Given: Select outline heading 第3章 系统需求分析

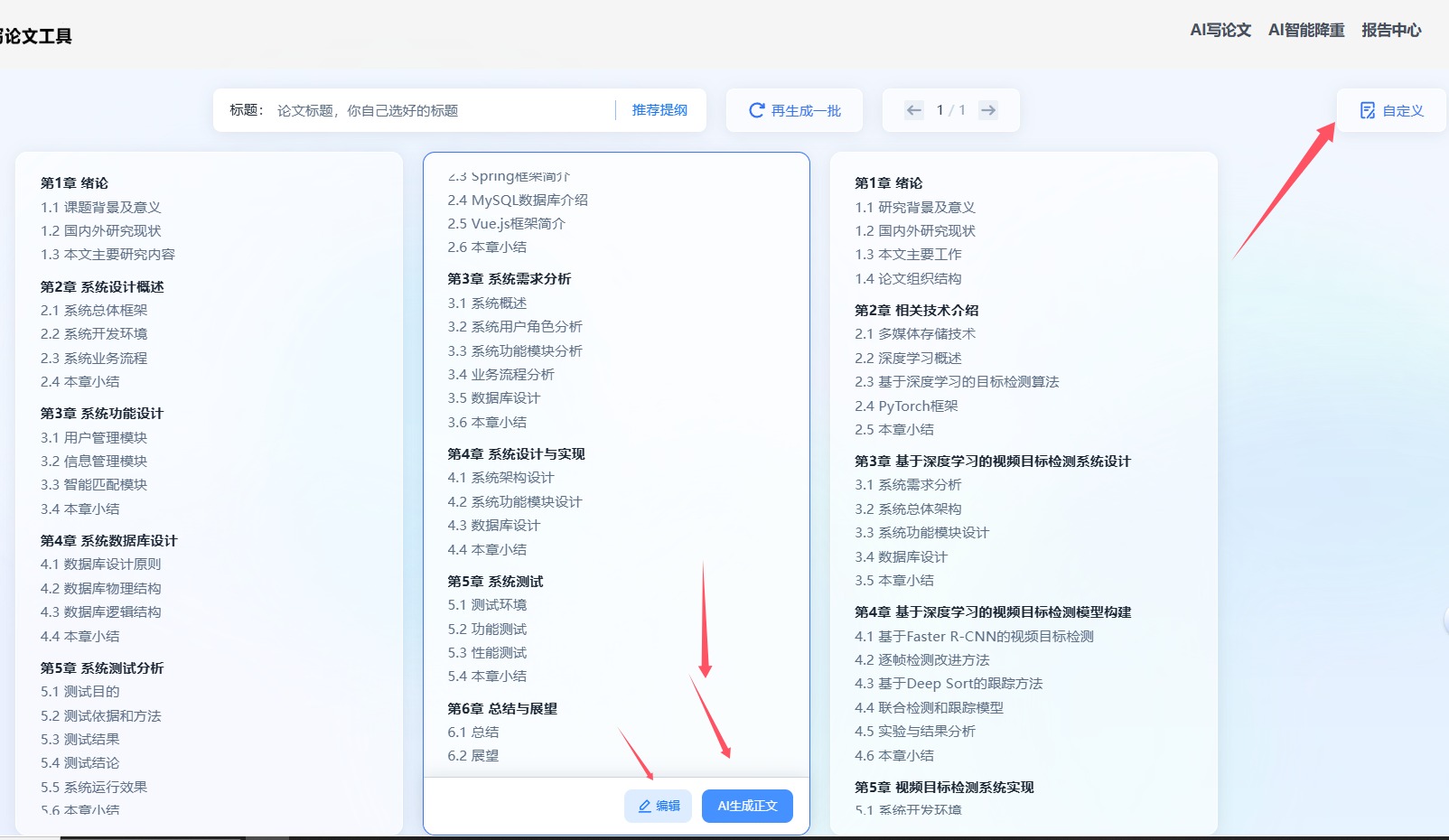Looking at the screenshot, I should (x=509, y=279).
